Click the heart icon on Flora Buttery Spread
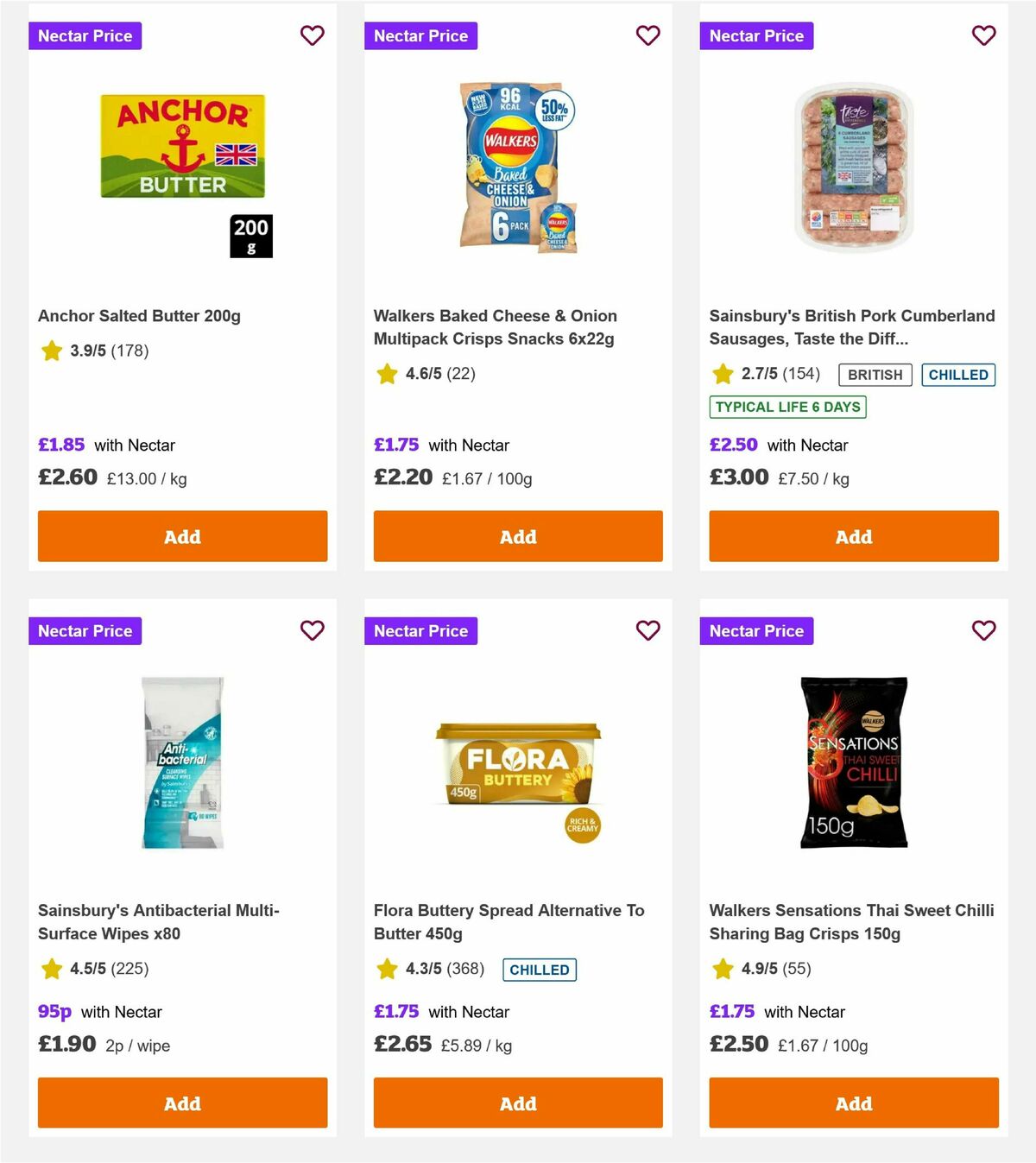This screenshot has width=1036, height=1163. pyautogui.click(x=647, y=630)
